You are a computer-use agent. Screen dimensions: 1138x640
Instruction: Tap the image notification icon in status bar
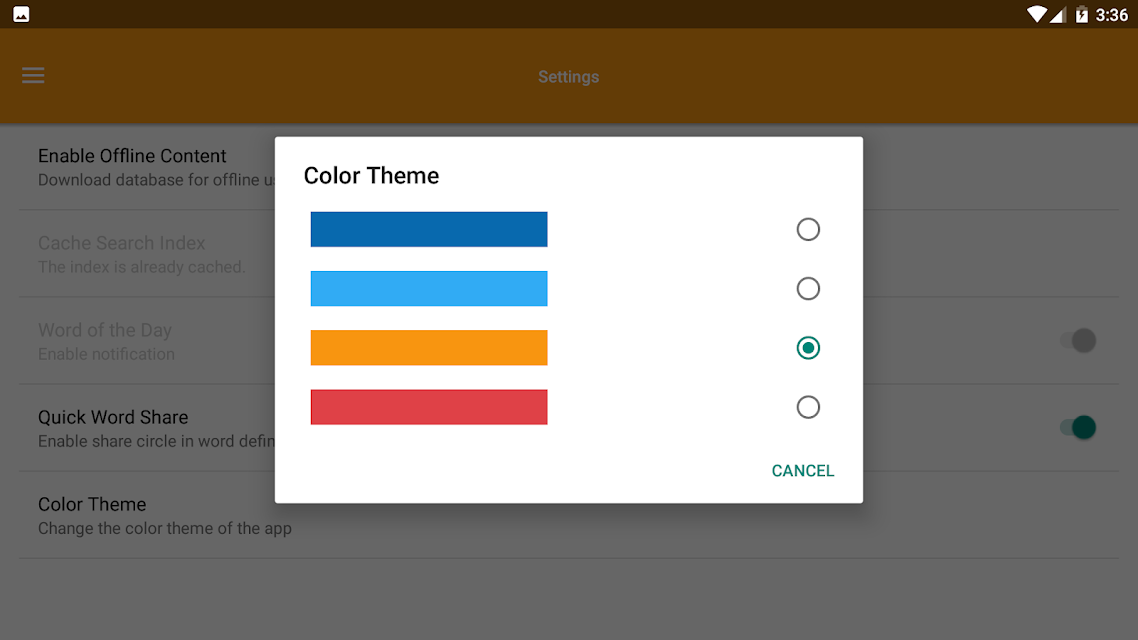tap(21, 15)
